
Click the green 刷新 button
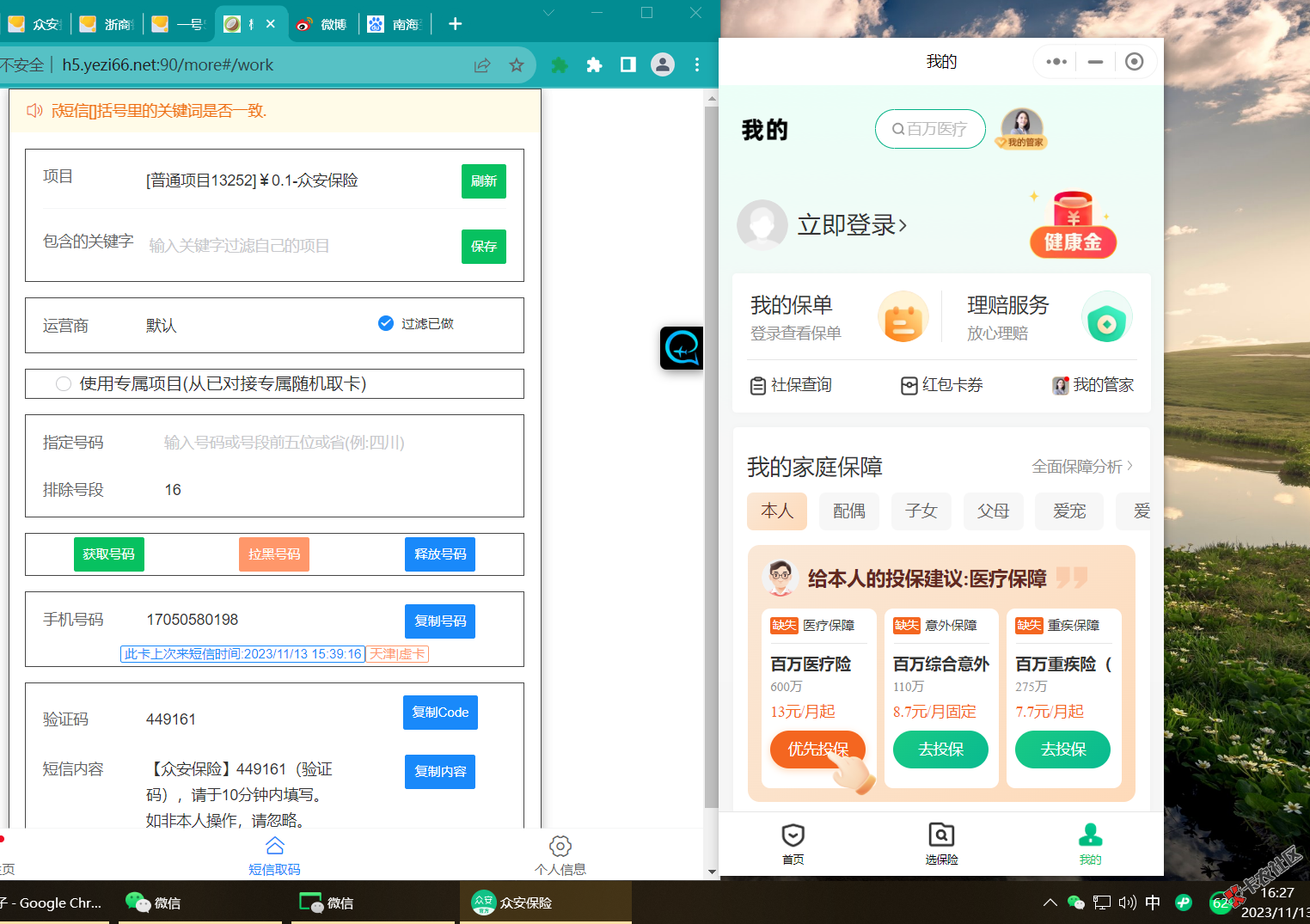(484, 181)
